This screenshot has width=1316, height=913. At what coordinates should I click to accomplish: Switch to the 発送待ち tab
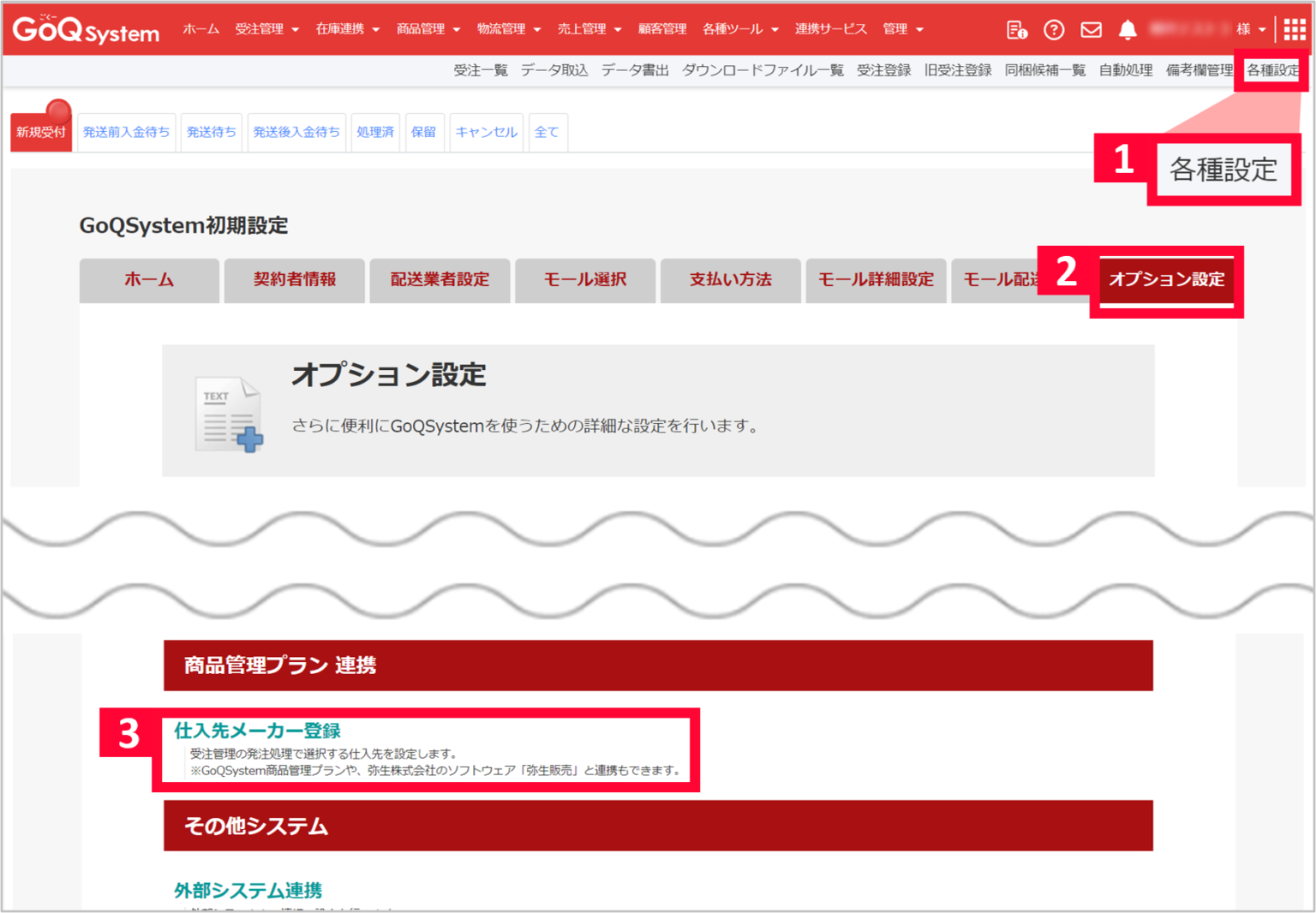[211, 132]
